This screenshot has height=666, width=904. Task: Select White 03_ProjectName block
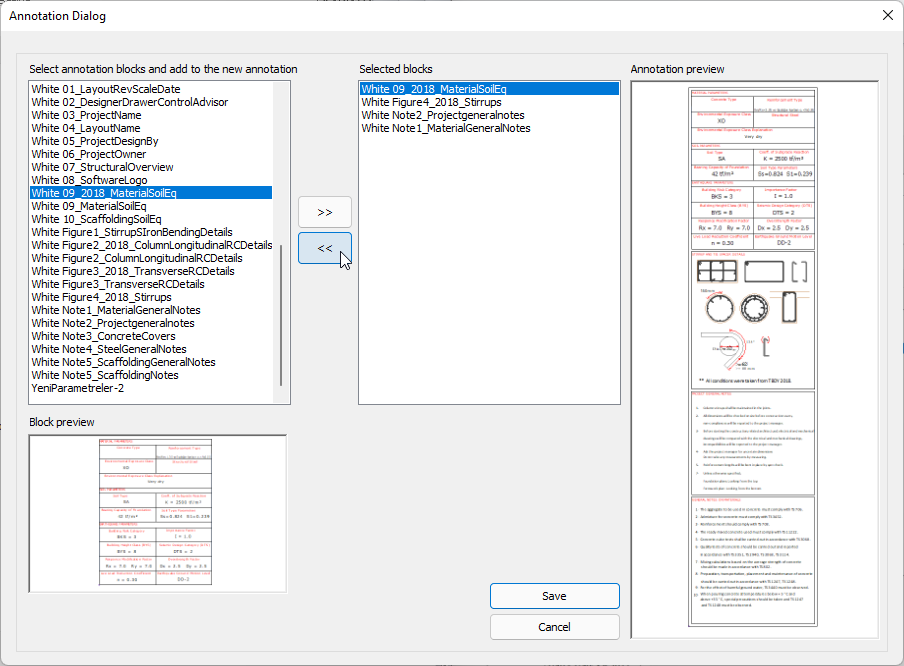point(86,115)
